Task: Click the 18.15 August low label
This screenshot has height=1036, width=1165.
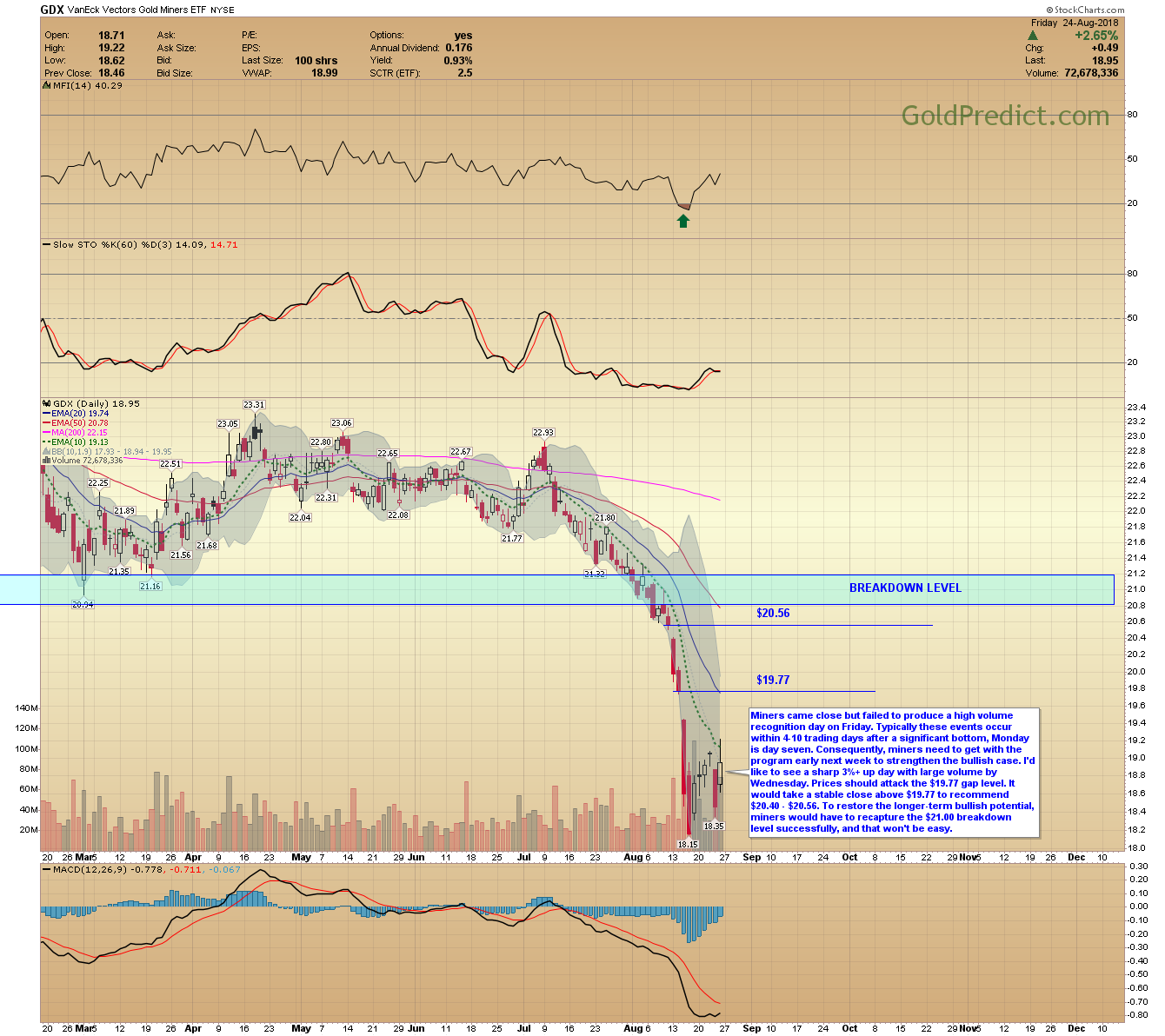Action: [x=688, y=845]
